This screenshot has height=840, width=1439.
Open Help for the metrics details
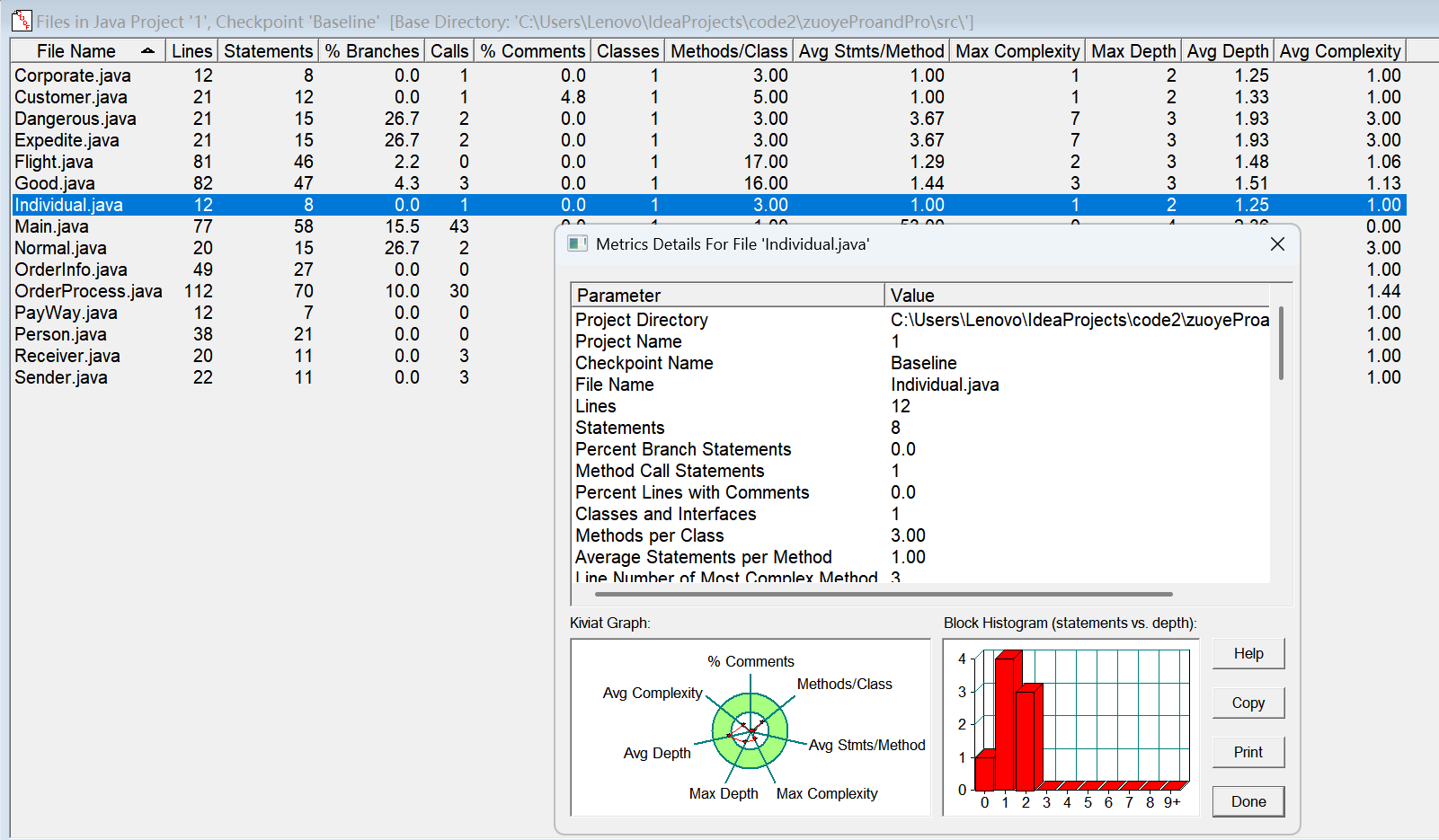[1248, 653]
